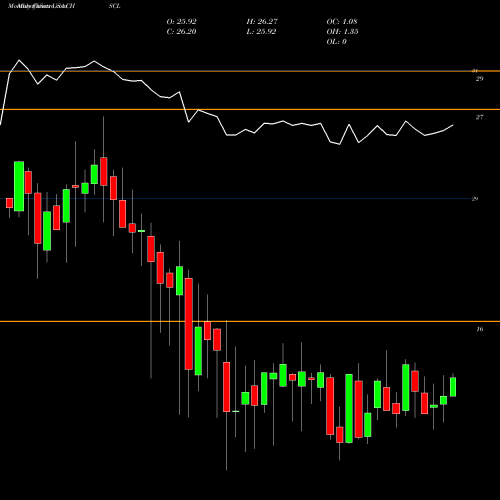This screenshot has width=500, height=500.
Task: Select the low price L: 25.92
Action: [x=261, y=32]
